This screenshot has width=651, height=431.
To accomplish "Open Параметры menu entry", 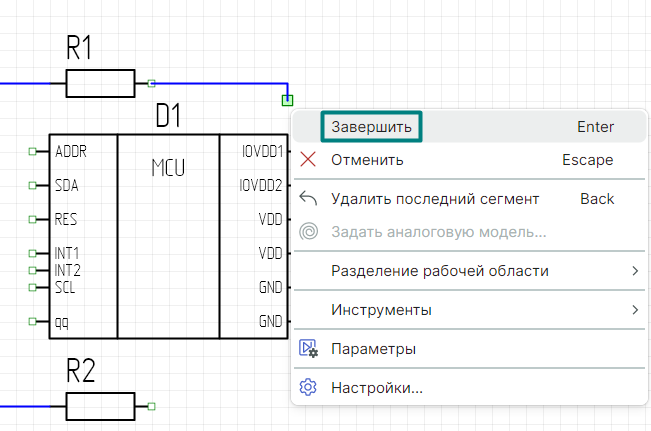I will click(x=373, y=349).
